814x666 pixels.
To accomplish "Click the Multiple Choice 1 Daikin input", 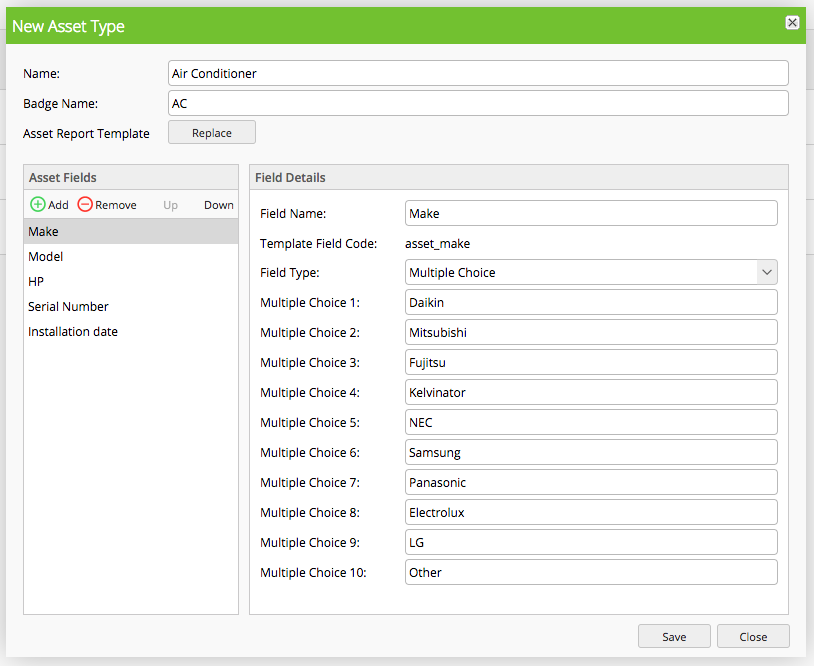I will [592, 302].
